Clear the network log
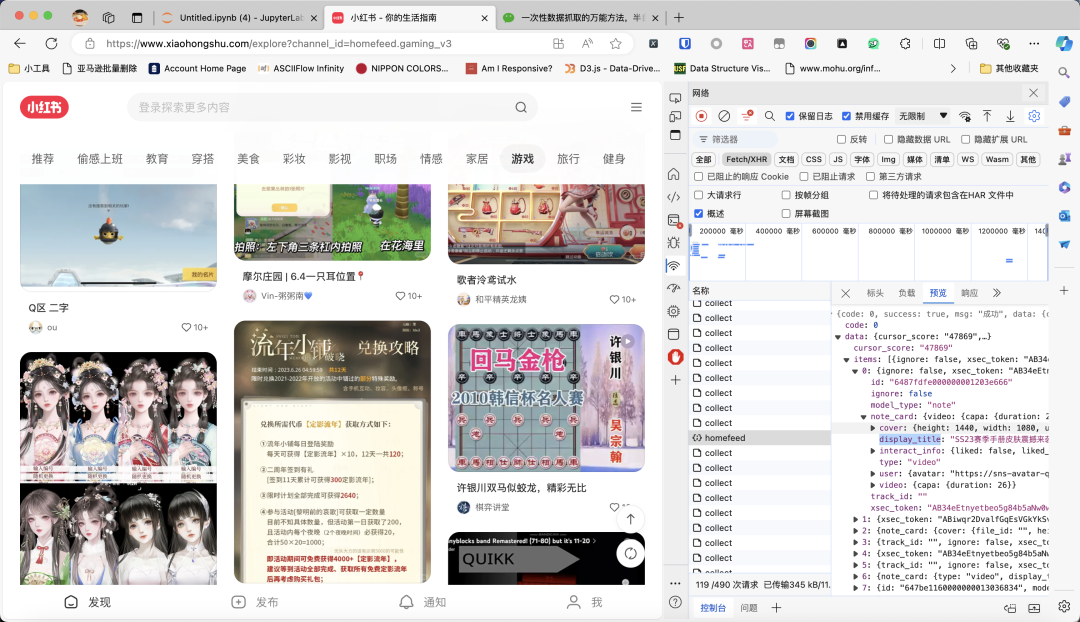Image resolution: width=1080 pixels, height=622 pixels. [724, 116]
